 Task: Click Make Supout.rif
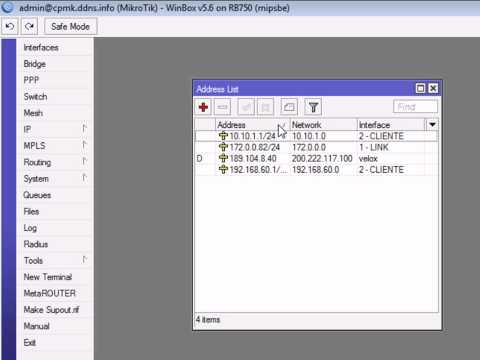[x=55, y=310]
